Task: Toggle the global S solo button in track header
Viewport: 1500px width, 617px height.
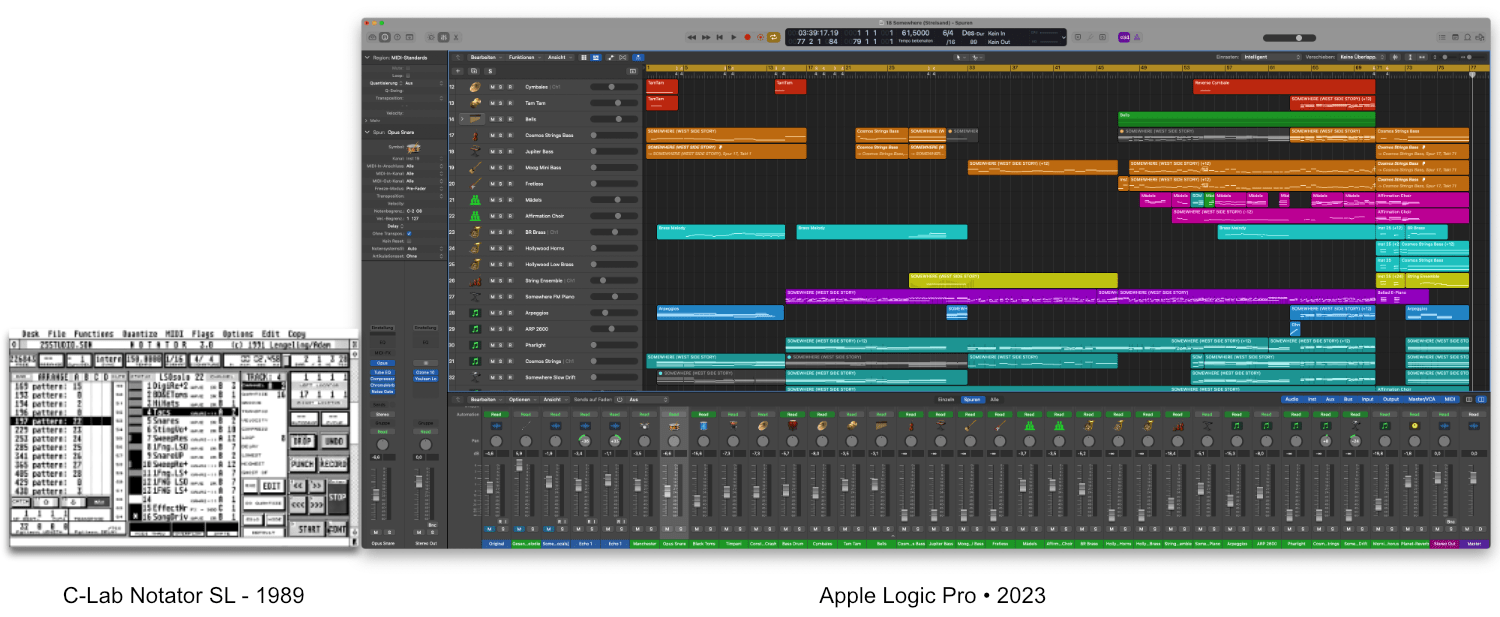Action: tap(490, 71)
